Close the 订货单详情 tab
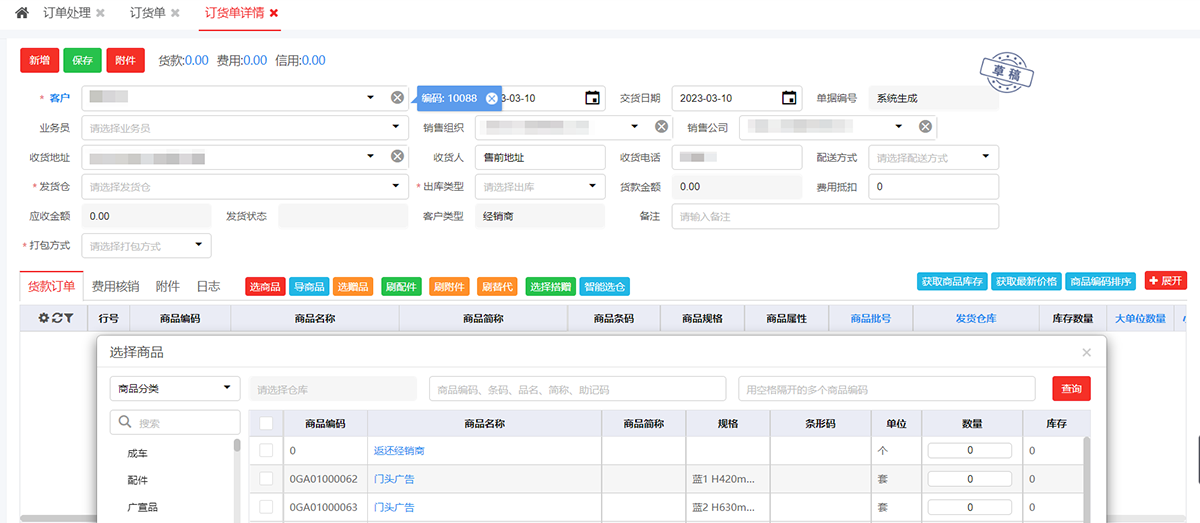Viewport: 1200px width, 523px height. point(274,13)
